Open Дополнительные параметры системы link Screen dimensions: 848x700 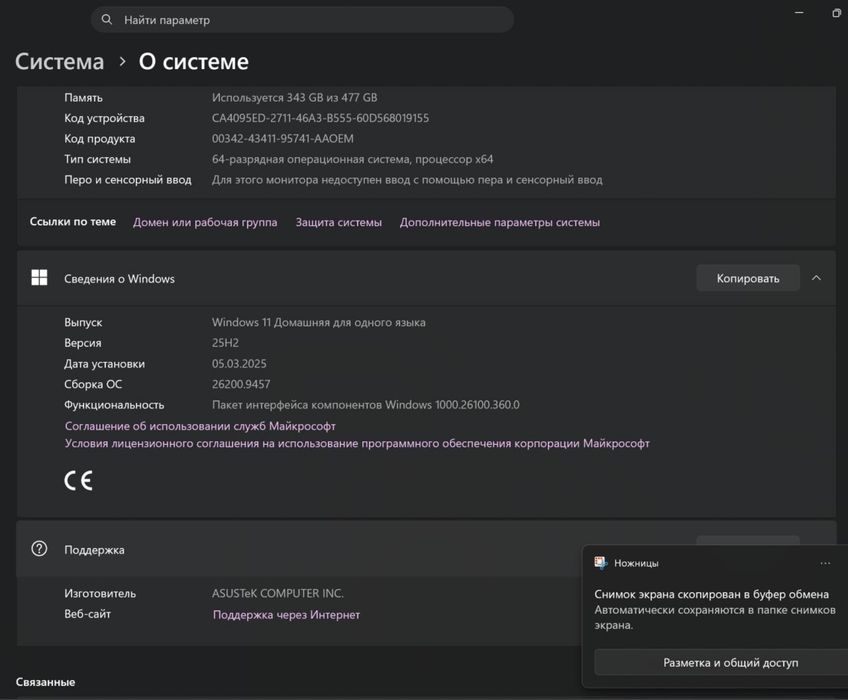click(x=500, y=222)
